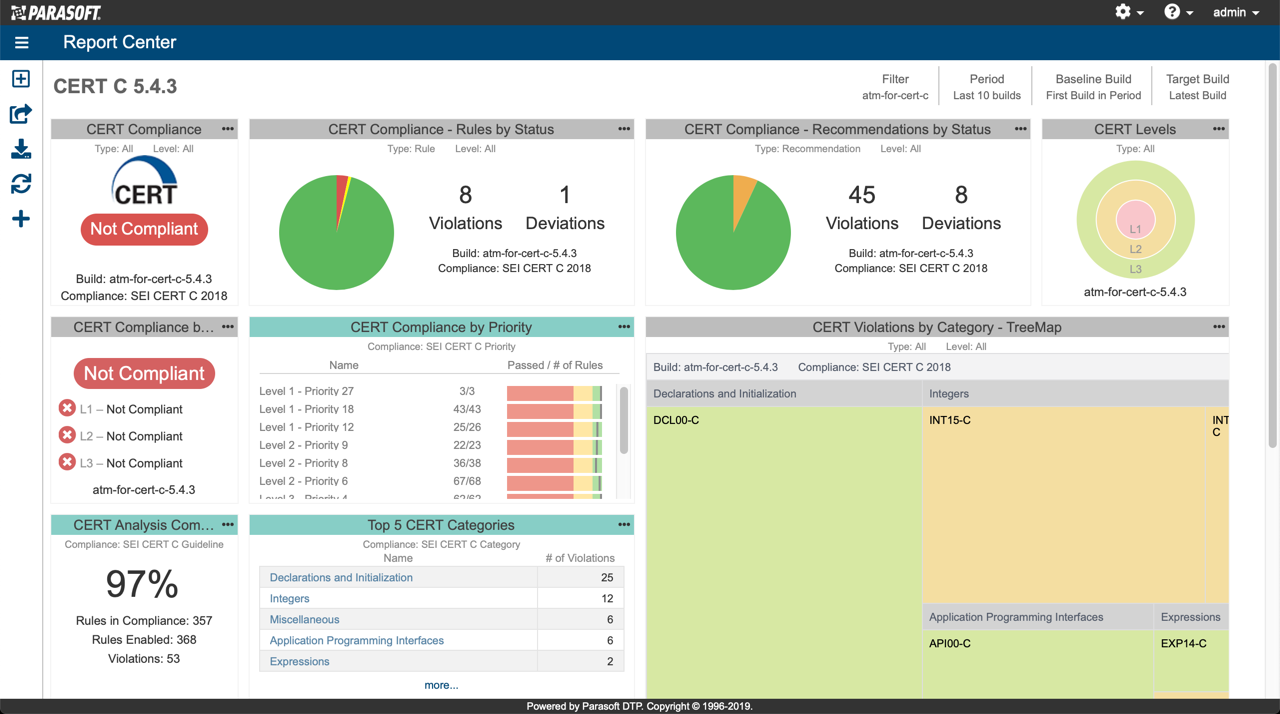Screen dimensions: 1280x714
Task: Click the more... link under Top 5 Categories
Action: pos(441,685)
